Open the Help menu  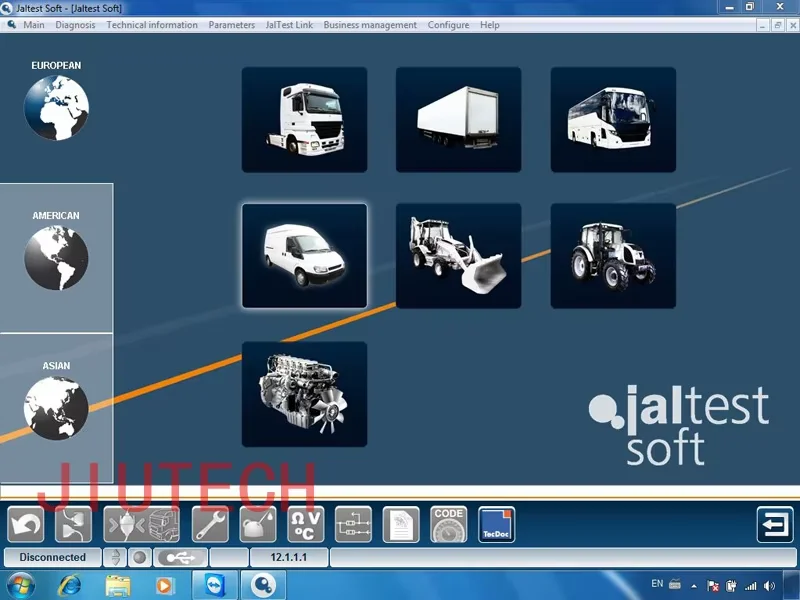point(490,25)
